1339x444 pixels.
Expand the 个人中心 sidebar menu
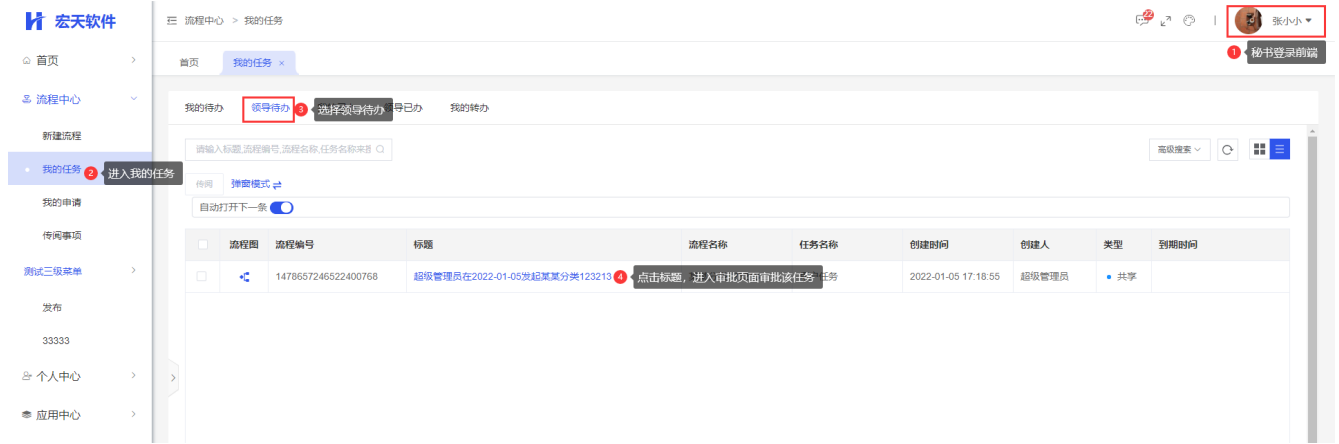tap(76, 377)
